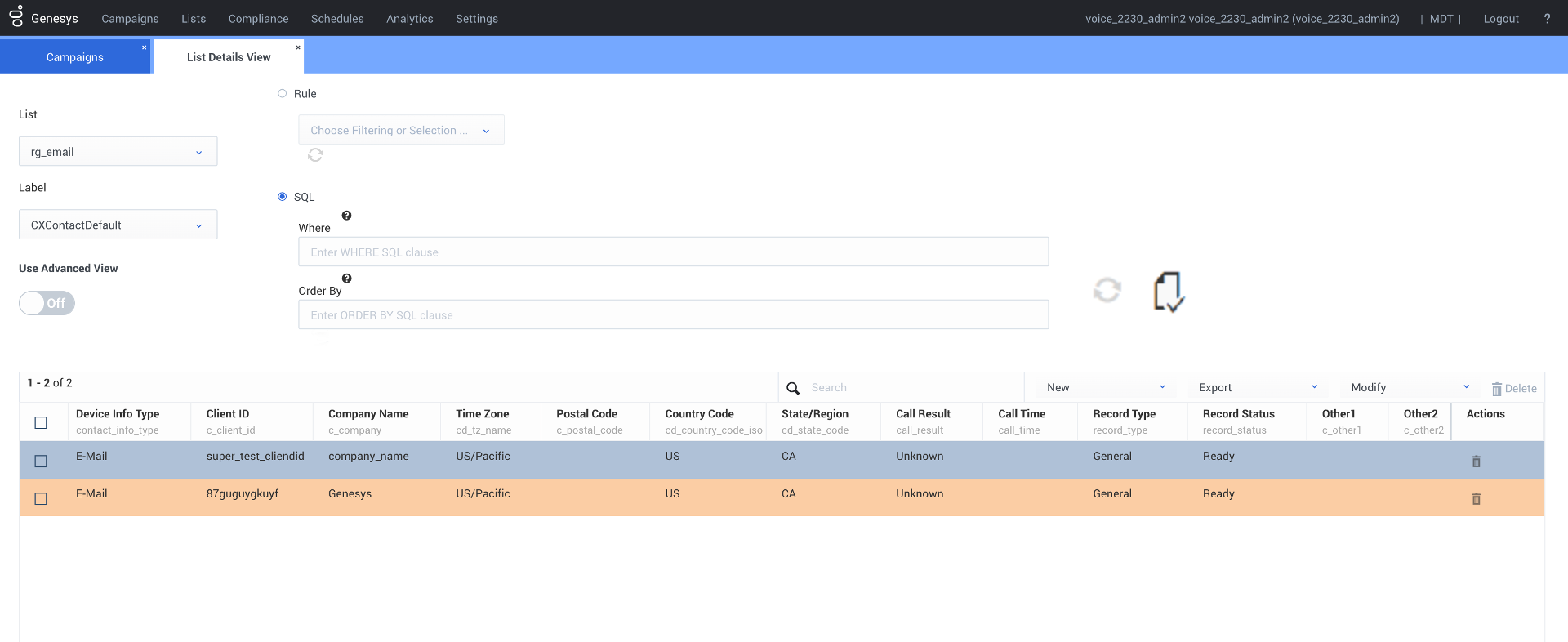This screenshot has height=642, width=1568.
Task: Click the large refresh icon beside SQL fields
Action: pos(1107,290)
